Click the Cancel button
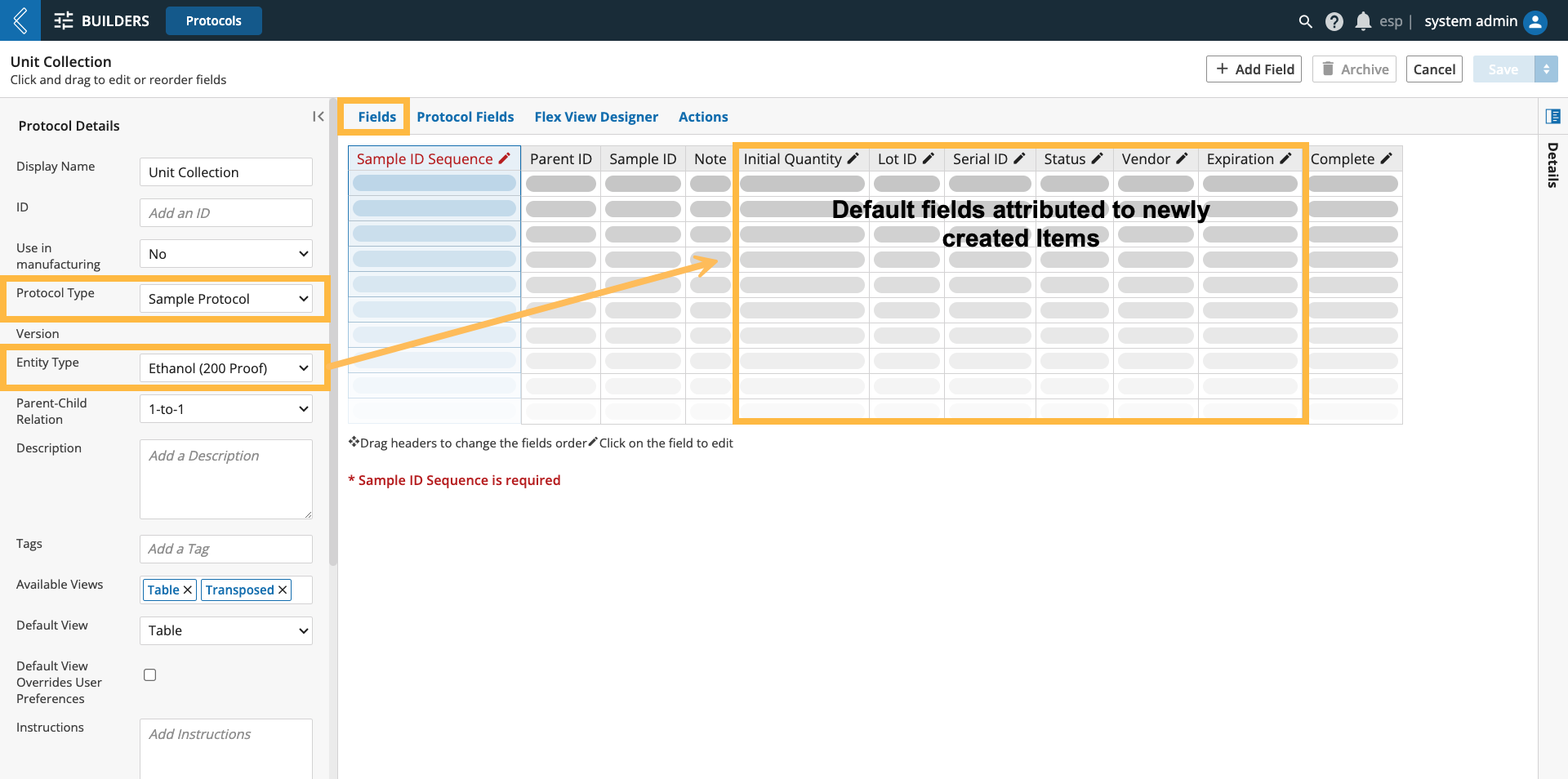The image size is (1568, 779). 1434,69
